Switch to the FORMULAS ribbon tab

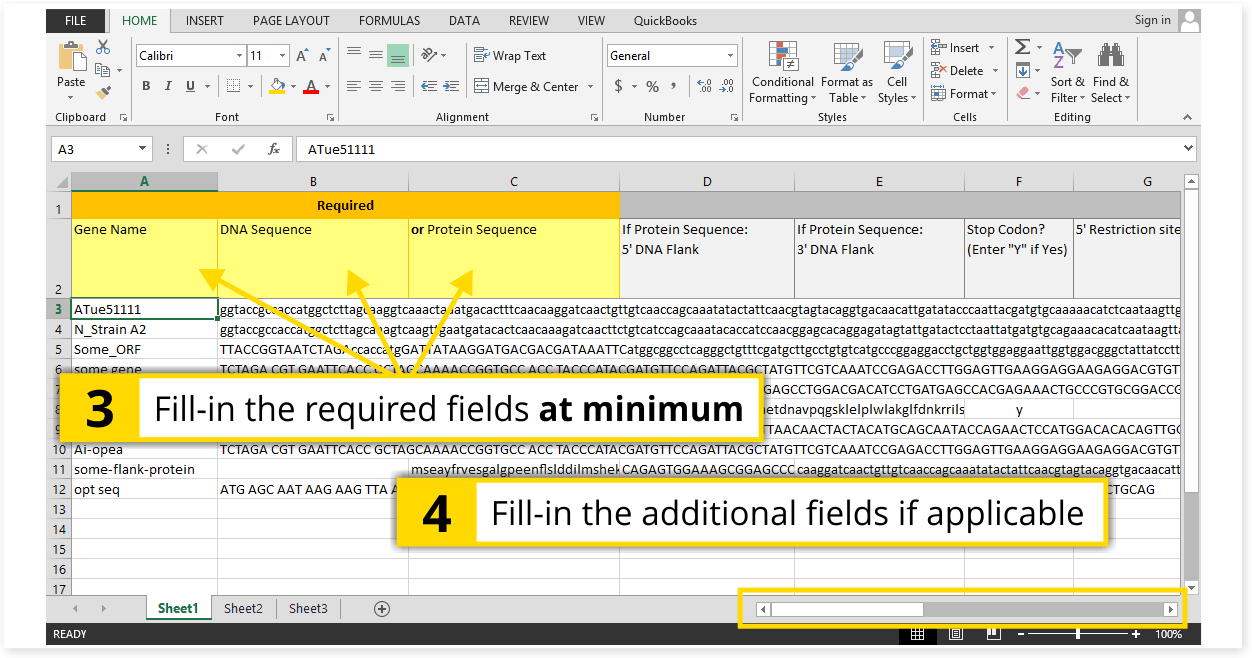point(390,20)
